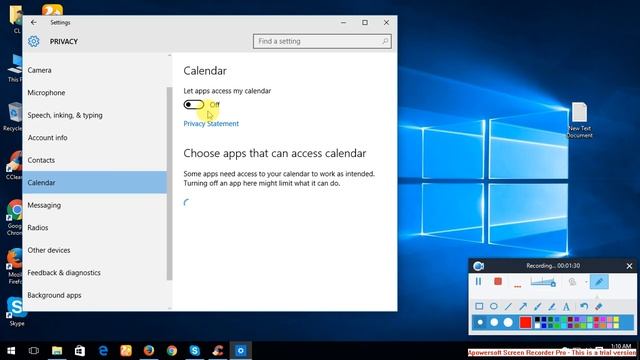This screenshot has width=640, height=360.
Task: Select the Skype desktop shortcut
Action: (17, 312)
